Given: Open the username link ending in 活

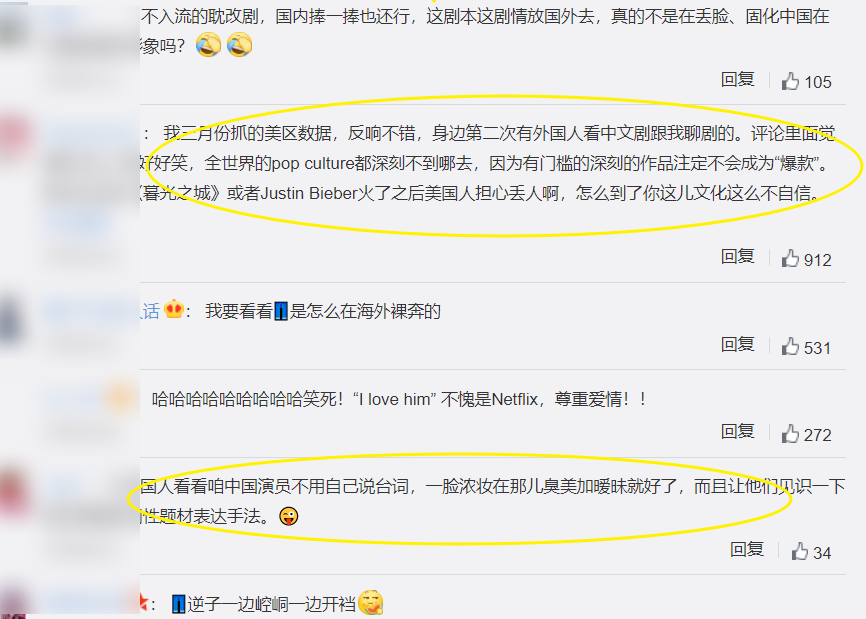Looking at the screenshot, I should [x=150, y=311].
